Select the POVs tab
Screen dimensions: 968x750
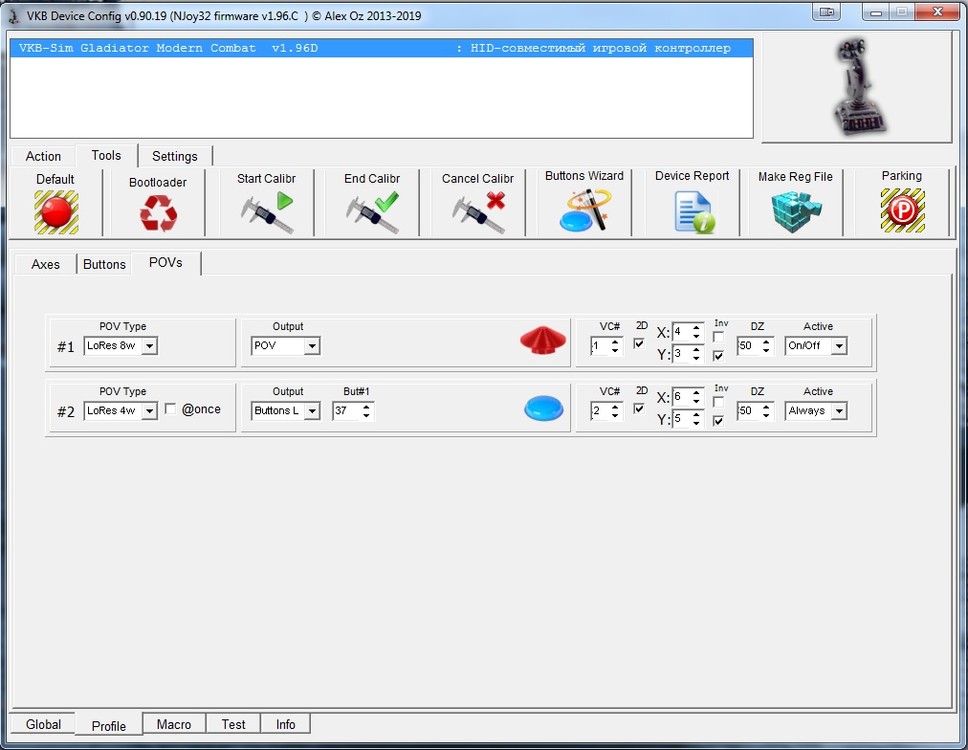point(165,263)
